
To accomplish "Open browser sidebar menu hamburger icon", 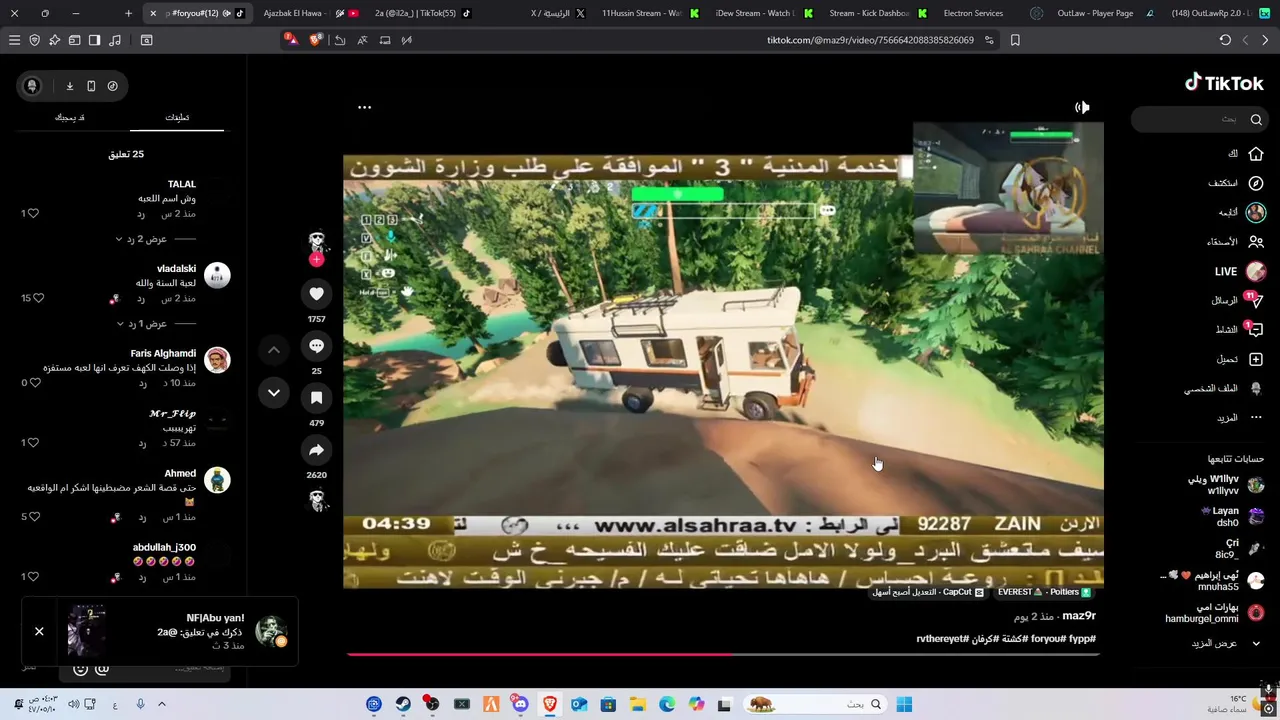I will tap(14, 40).
